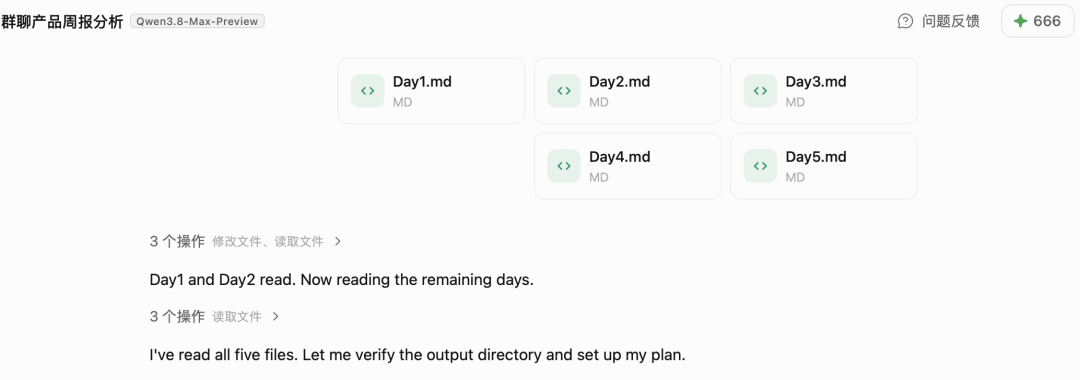Click the question mark feedback icon
This screenshot has height=380, width=1080.
(x=905, y=21)
